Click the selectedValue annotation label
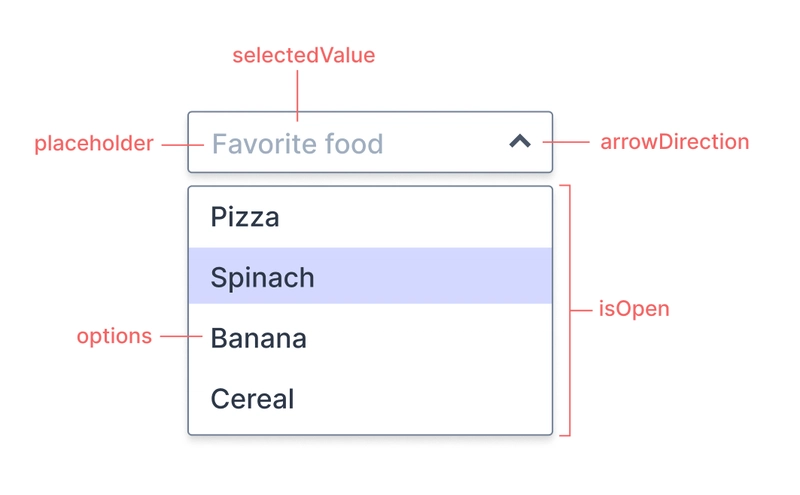 tap(304, 55)
